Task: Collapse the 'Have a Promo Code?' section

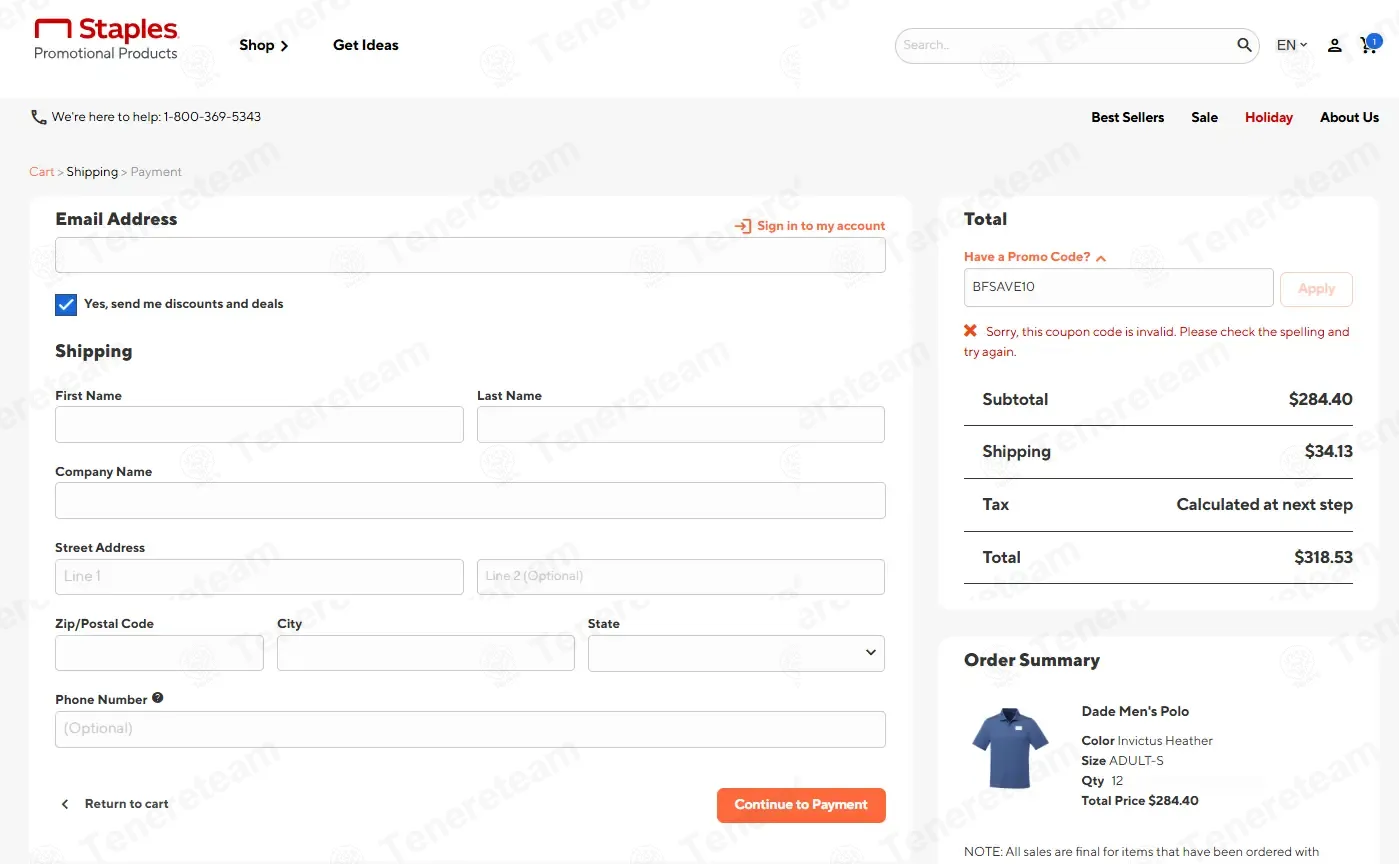Action: click(1035, 257)
